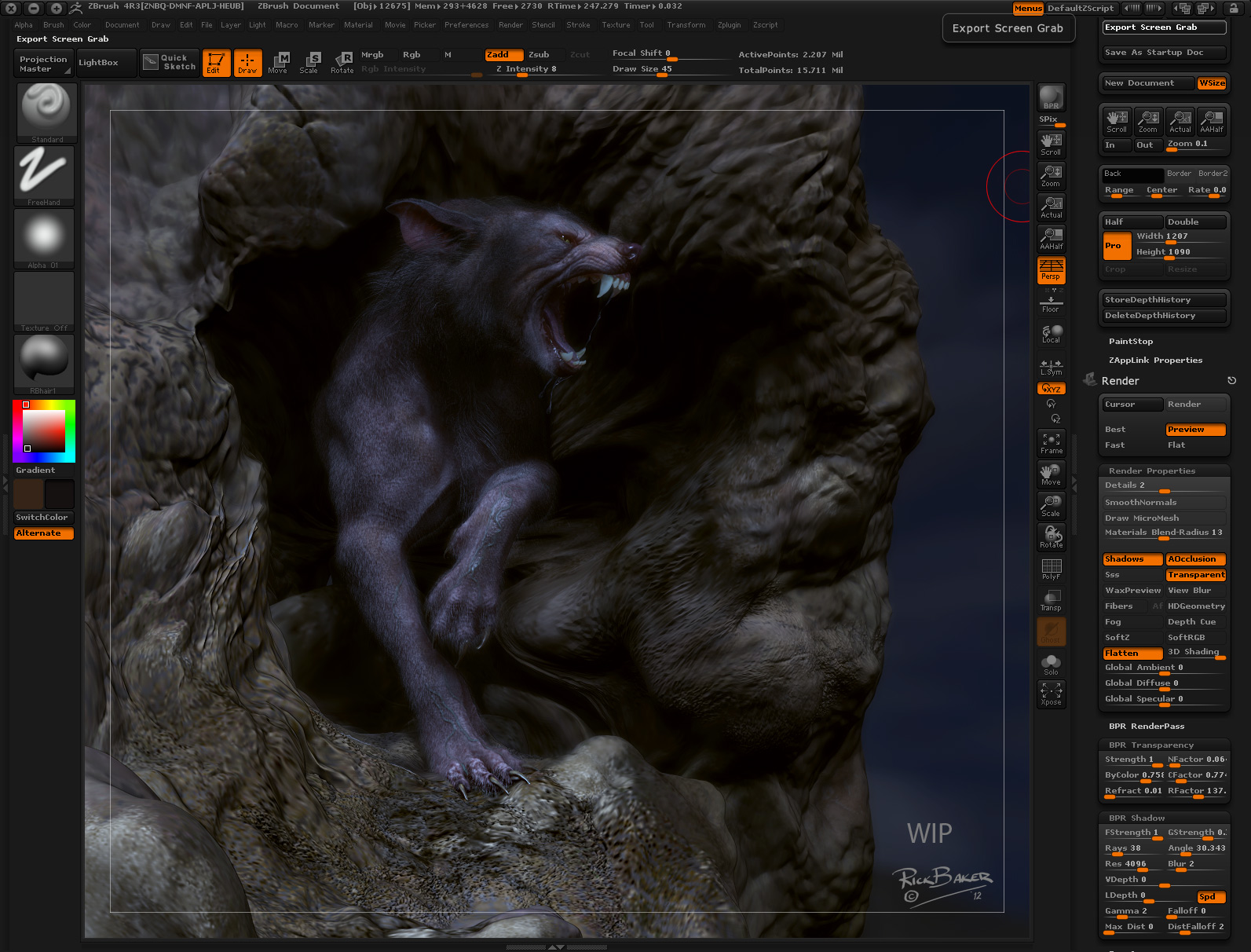Click the shelf Actual size icon

(x=1051, y=207)
